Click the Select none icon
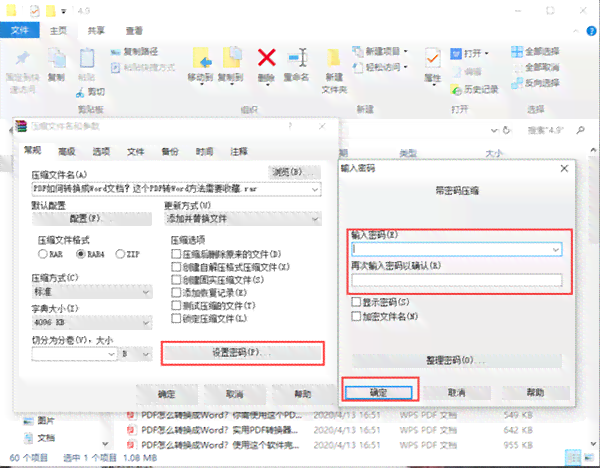 pyautogui.click(x=518, y=68)
